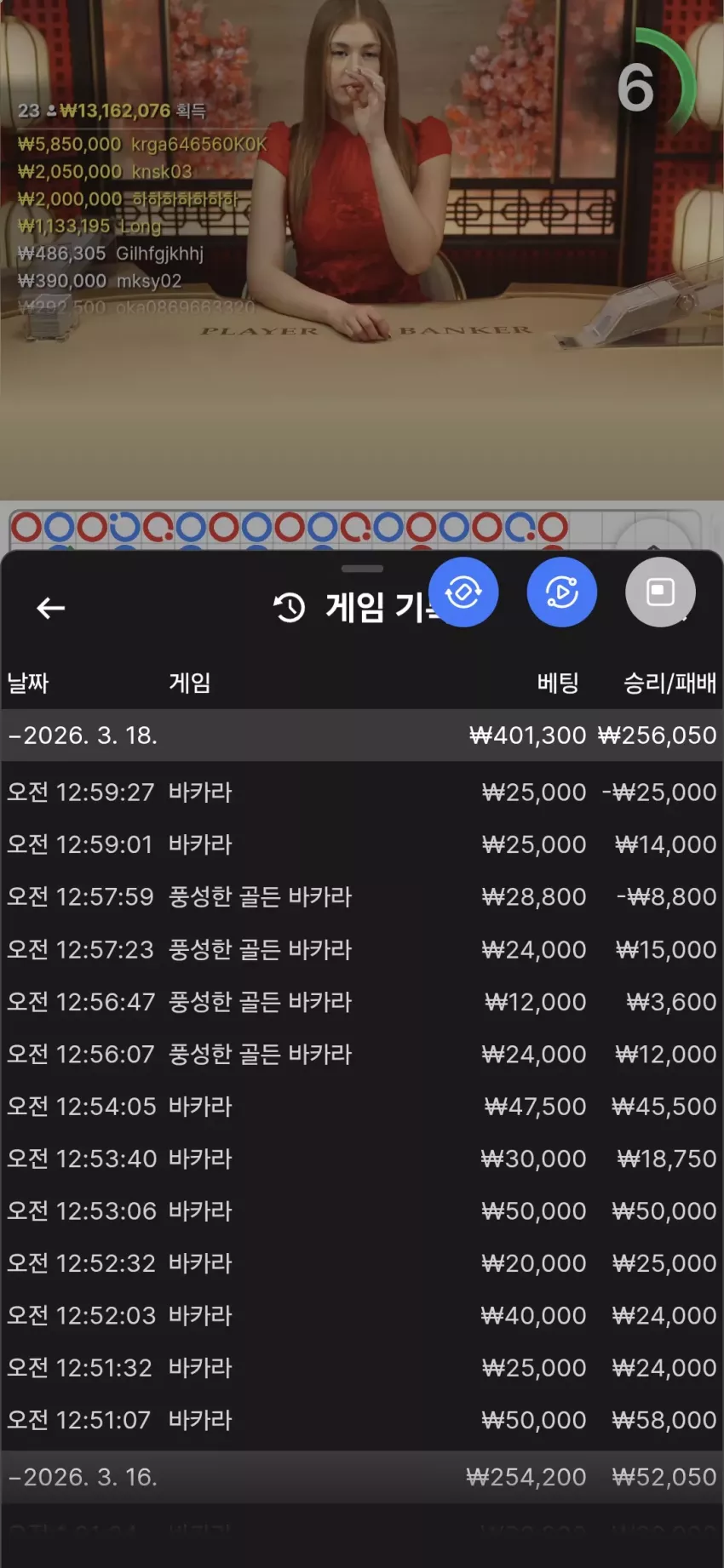Tap the back arrow in game history
The image size is (724, 1568).
pos(51,608)
